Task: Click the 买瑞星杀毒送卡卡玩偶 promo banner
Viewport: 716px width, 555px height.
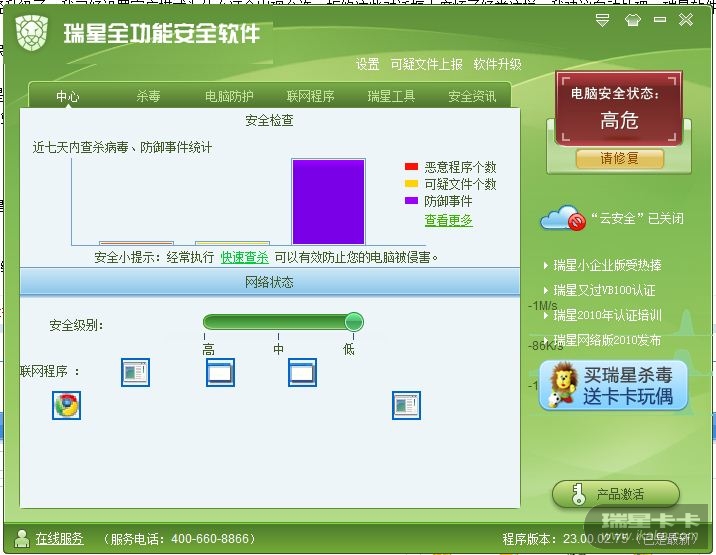Action: coord(613,385)
